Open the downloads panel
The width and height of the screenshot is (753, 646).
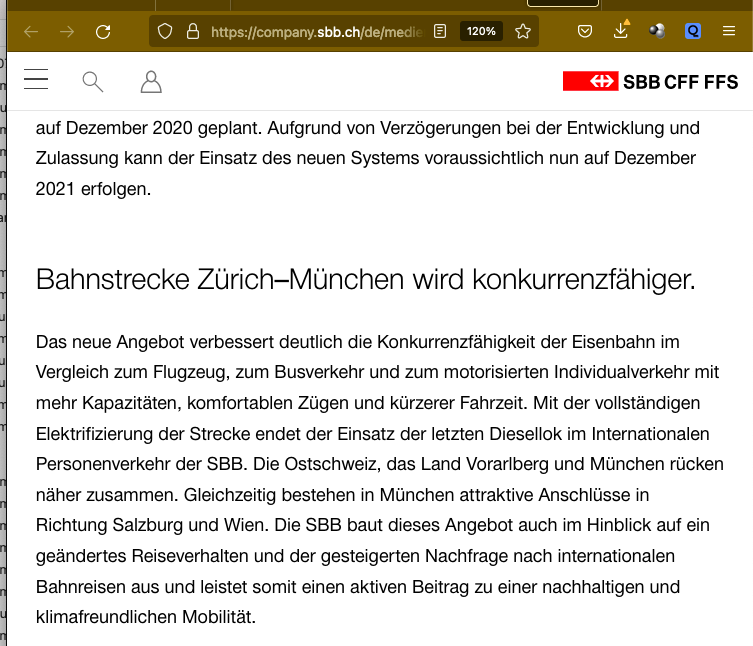(x=621, y=30)
